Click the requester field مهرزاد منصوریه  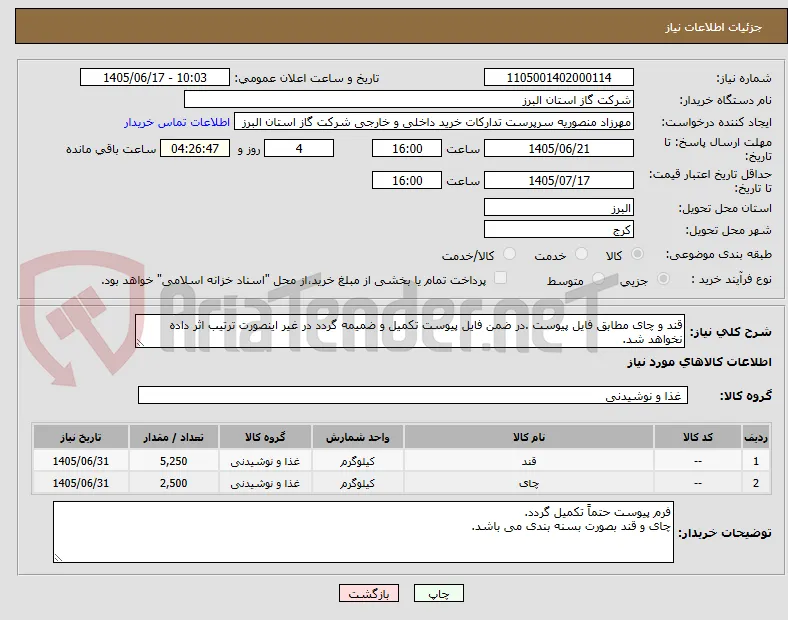tap(434, 122)
